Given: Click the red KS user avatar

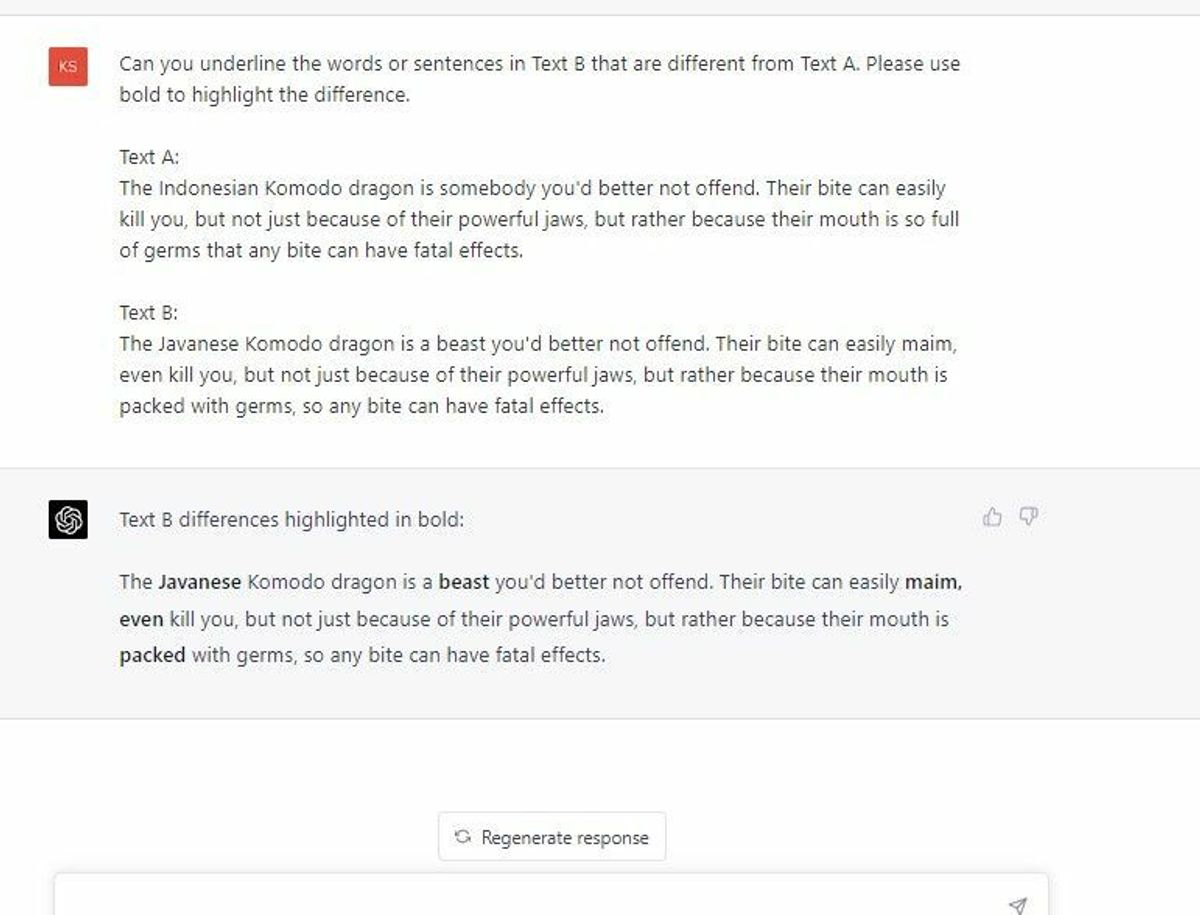Looking at the screenshot, I should [68, 66].
